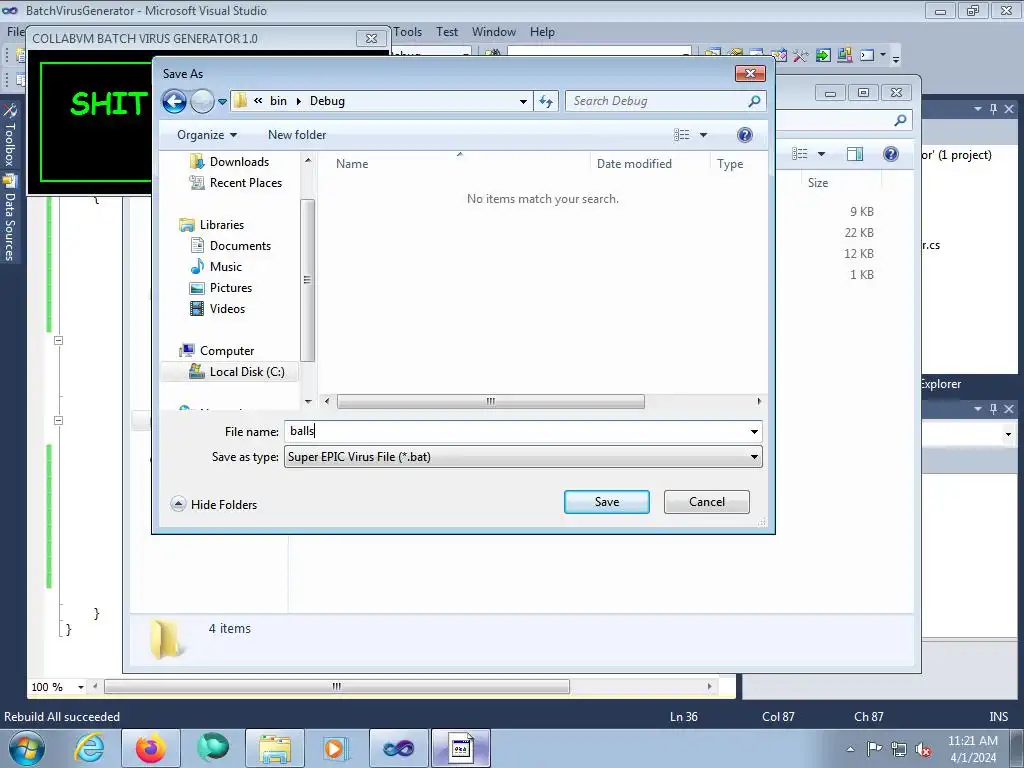The width and height of the screenshot is (1024, 768).
Task: Open the Tools menu in Visual Studio
Action: [408, 32]
